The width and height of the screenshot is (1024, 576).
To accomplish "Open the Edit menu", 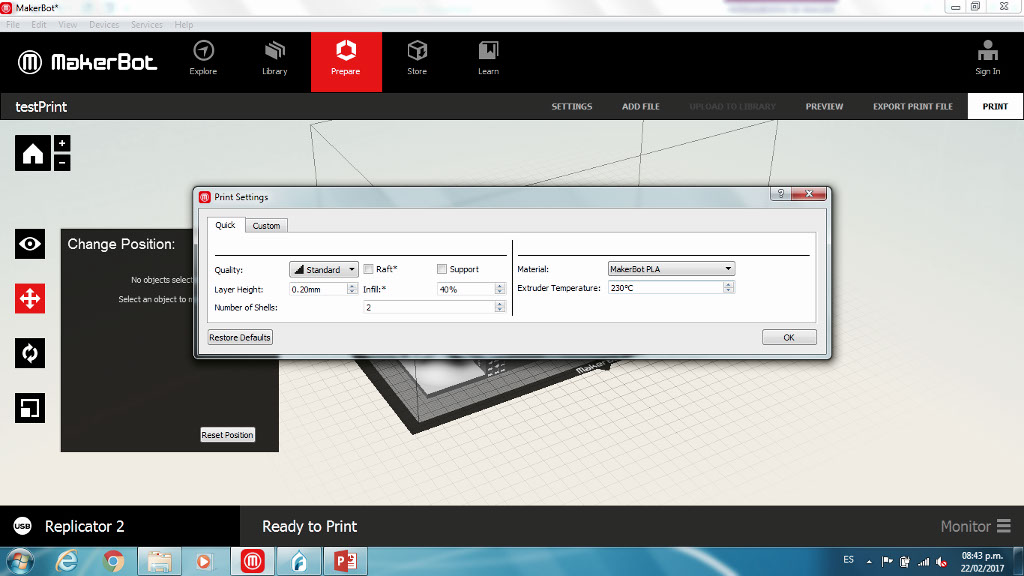I will click(x=39, y=25).
